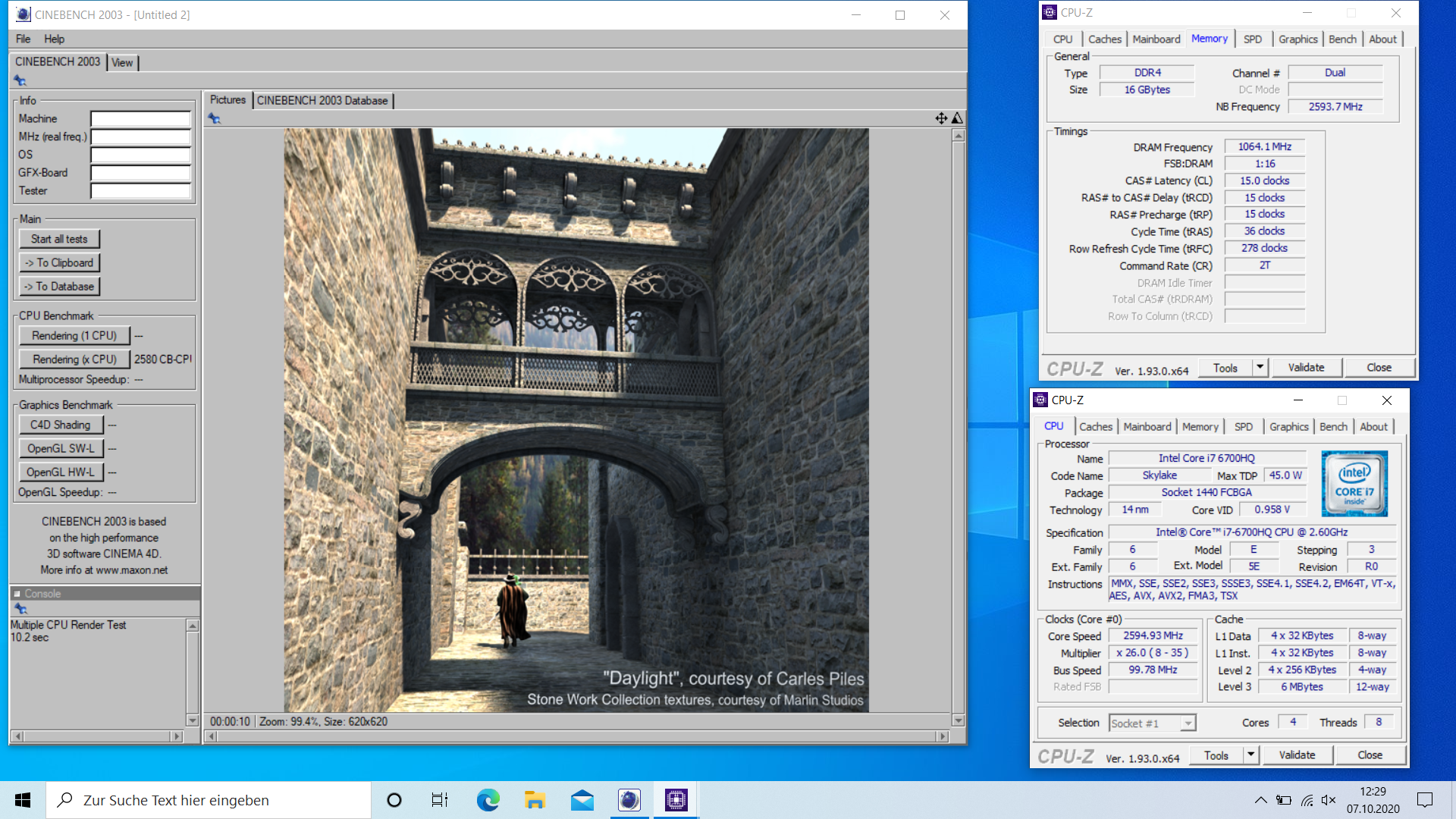Open Mail app from taskbar

click(x=582, y=800)
